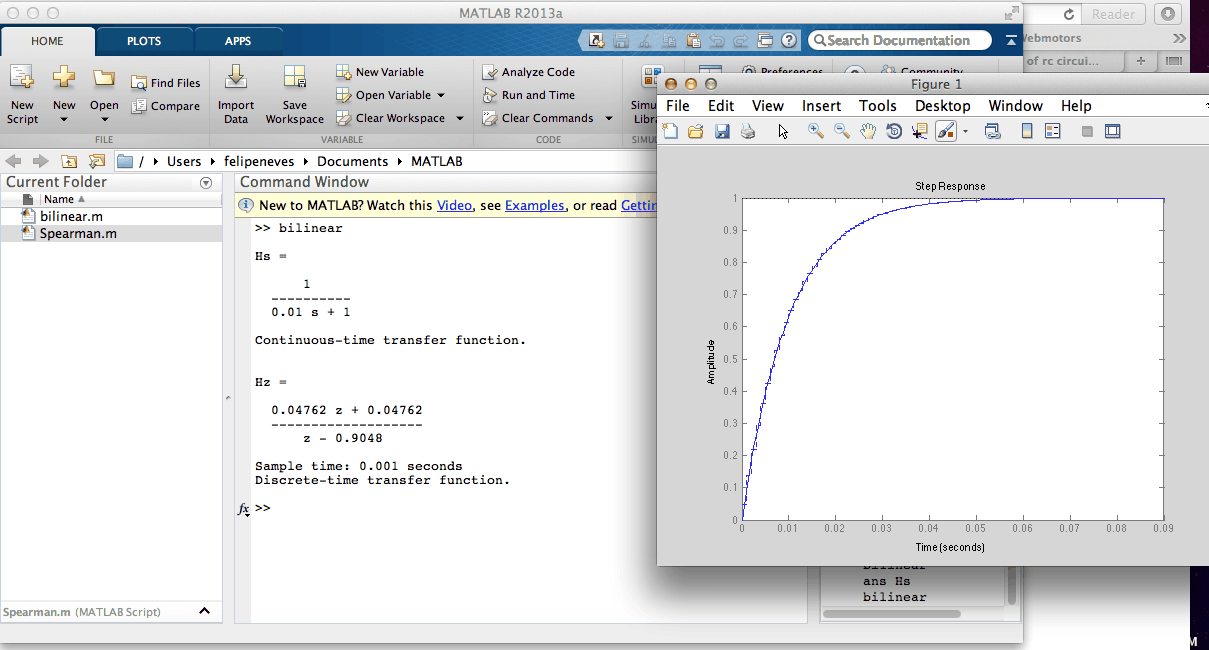Activate the Rotate 3D tool
Image resolution: width=1209 pixels, height=650 pixels.
(894, 131)
